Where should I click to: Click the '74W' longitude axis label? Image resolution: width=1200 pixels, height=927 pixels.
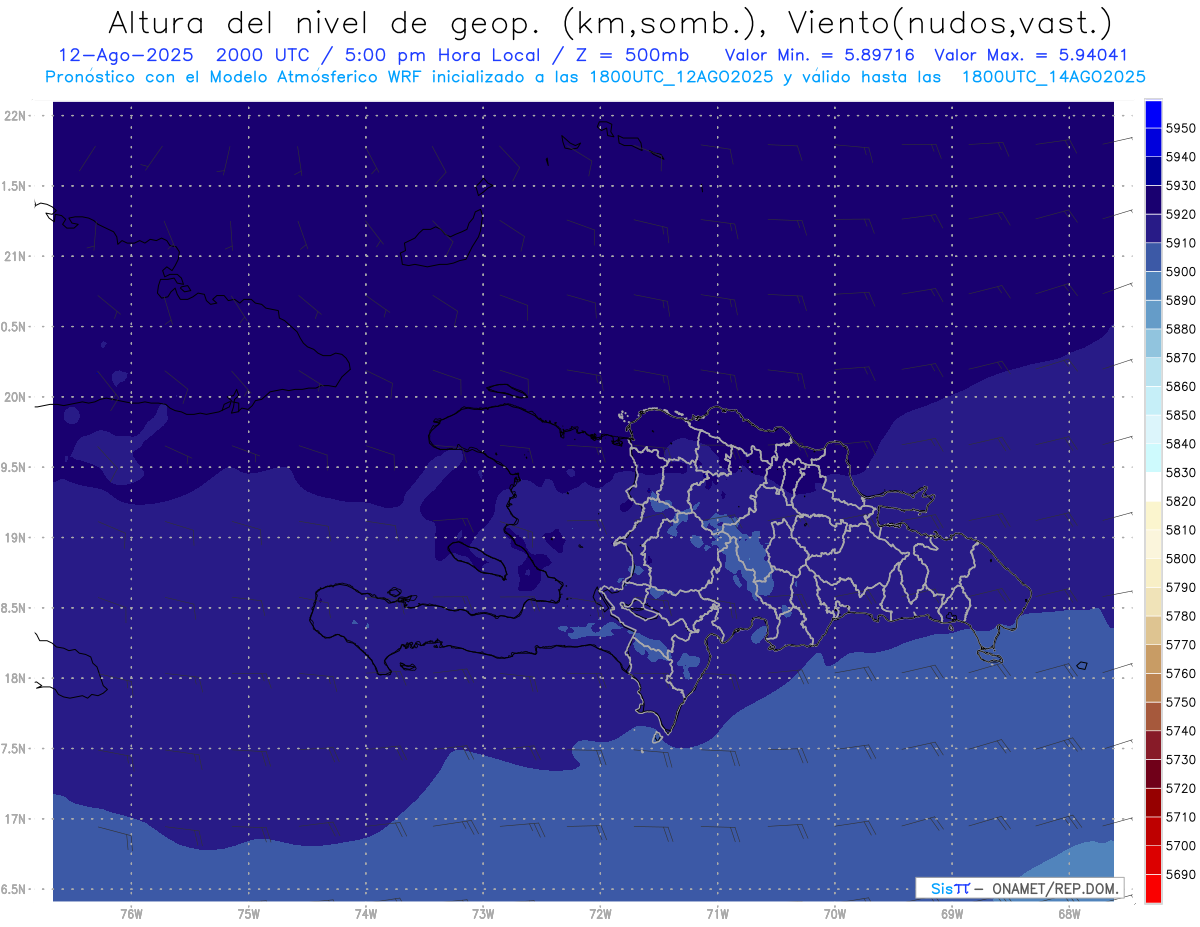click(365, 913)
